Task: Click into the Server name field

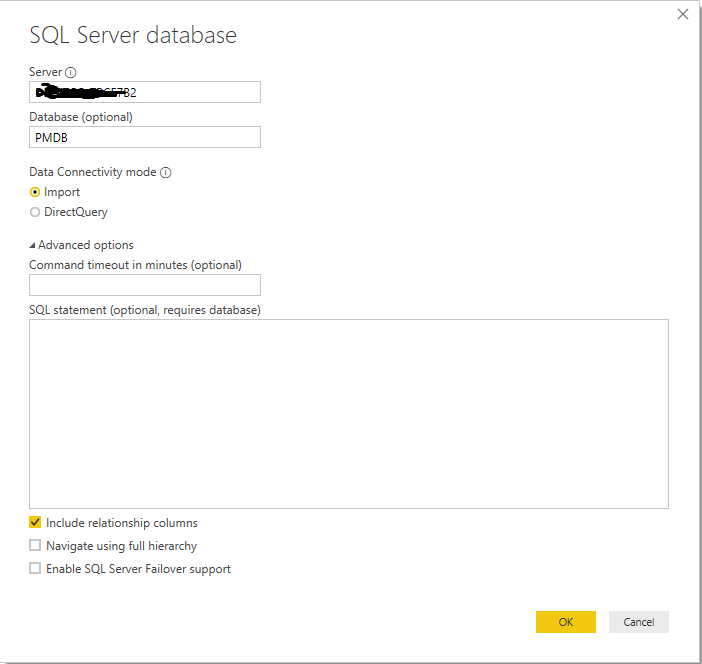Action: click(x=145, y=92)
